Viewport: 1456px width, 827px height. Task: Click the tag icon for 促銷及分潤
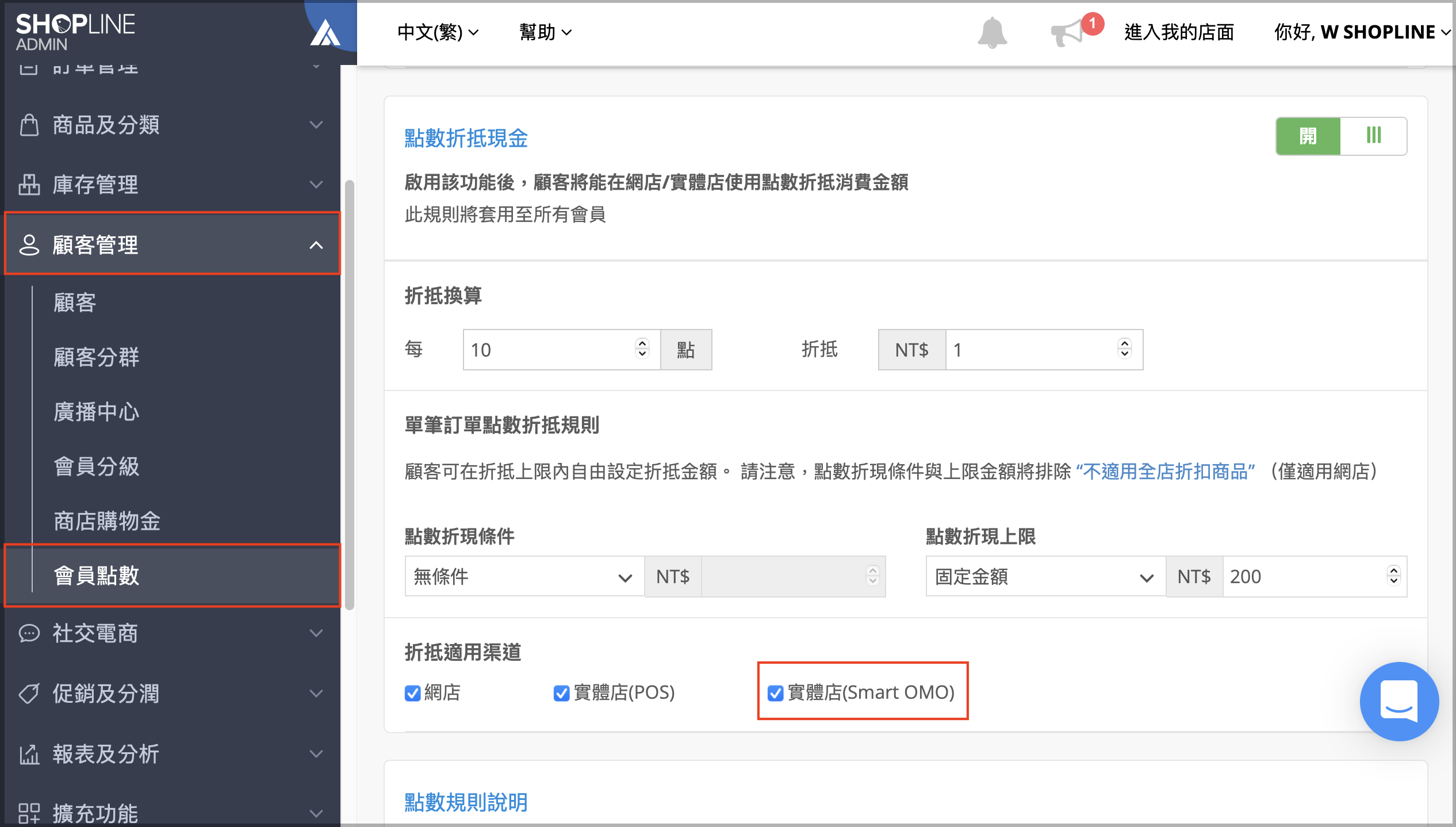pyautogui.click(x=29, y=694)
